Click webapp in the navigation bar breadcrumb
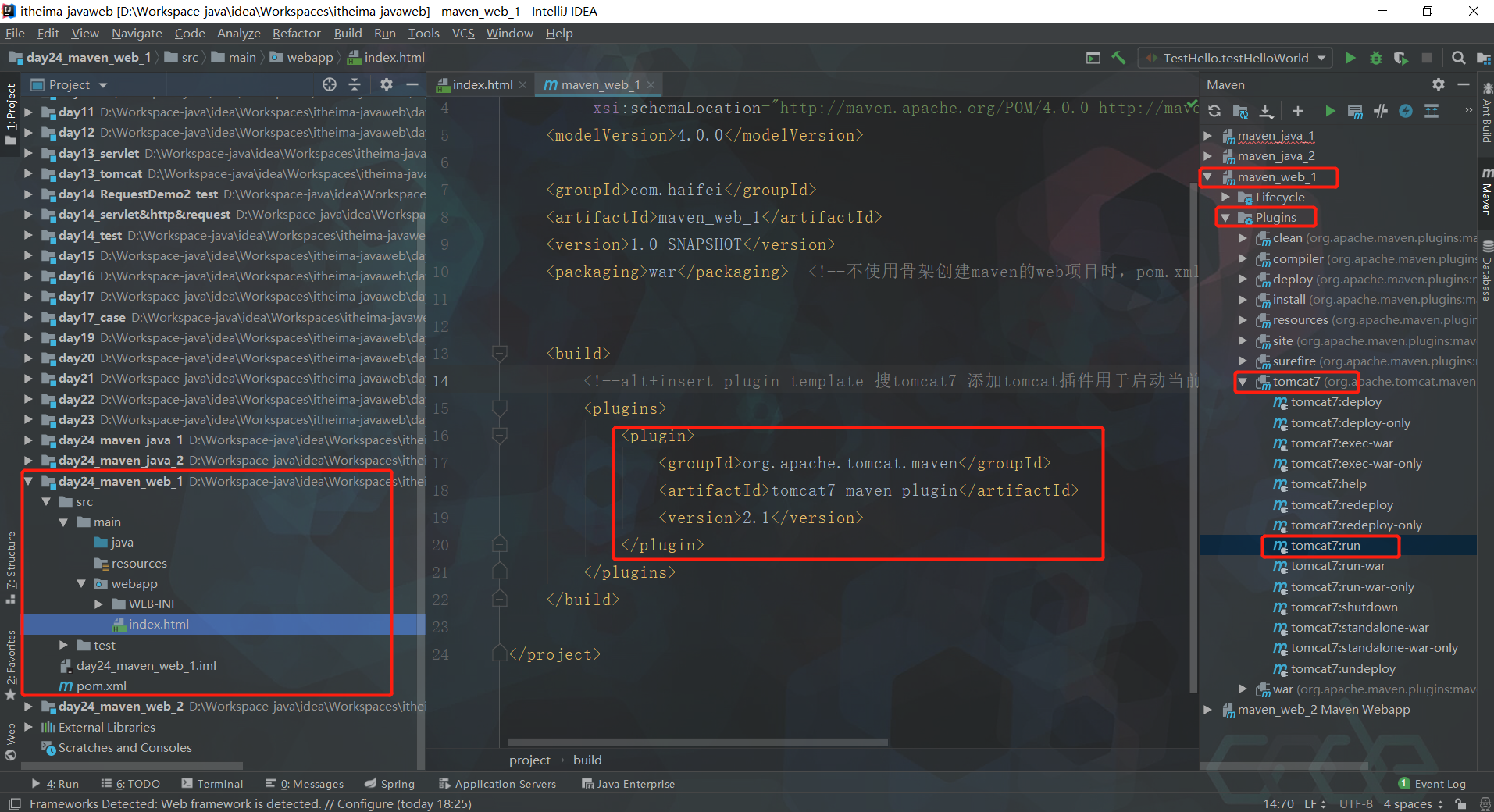Image resolution: width=1494 pixels, height=812 pixels. click(x=309, y=58)
